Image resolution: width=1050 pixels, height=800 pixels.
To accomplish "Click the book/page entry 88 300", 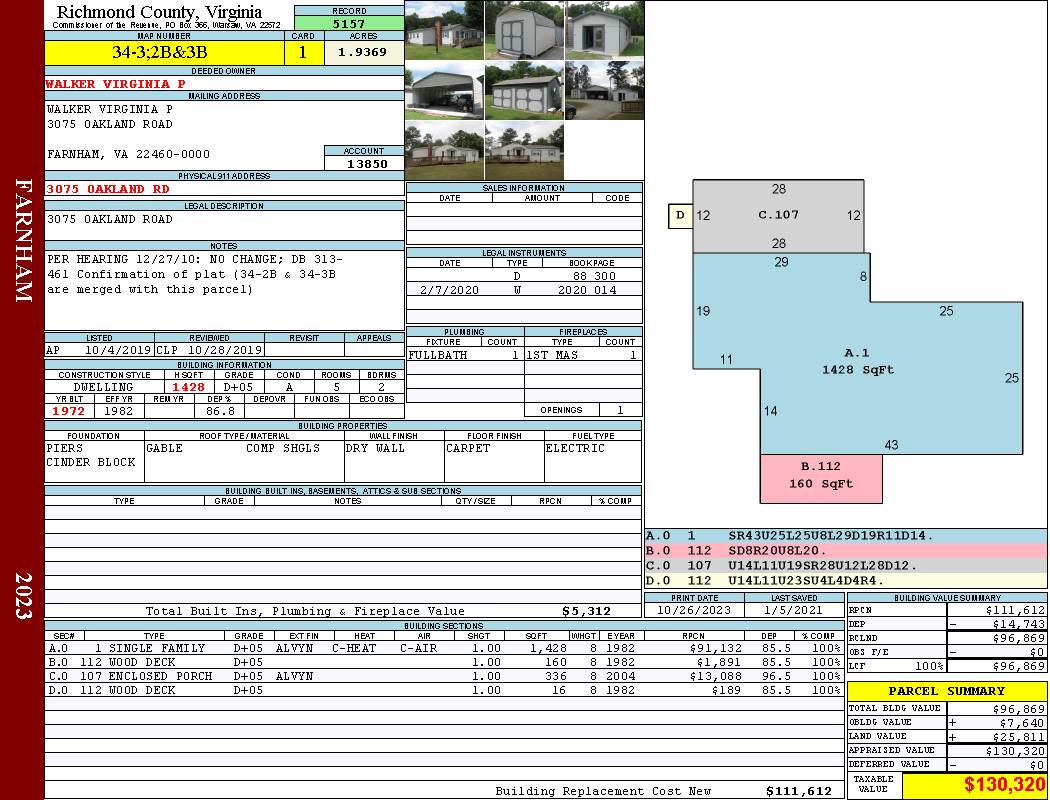I will 593,276.
